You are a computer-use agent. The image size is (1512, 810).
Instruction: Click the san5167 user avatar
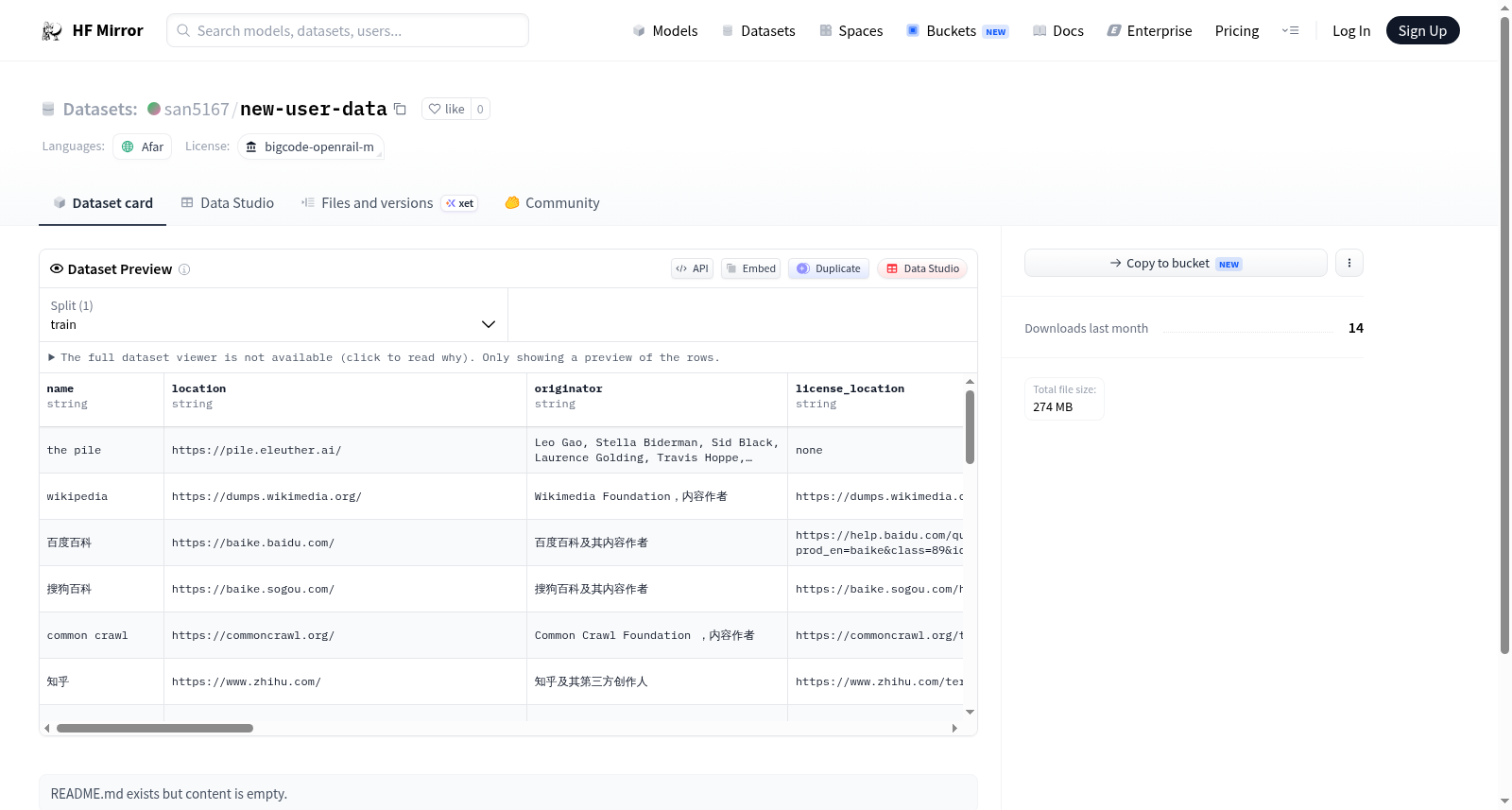coord(154,109)
